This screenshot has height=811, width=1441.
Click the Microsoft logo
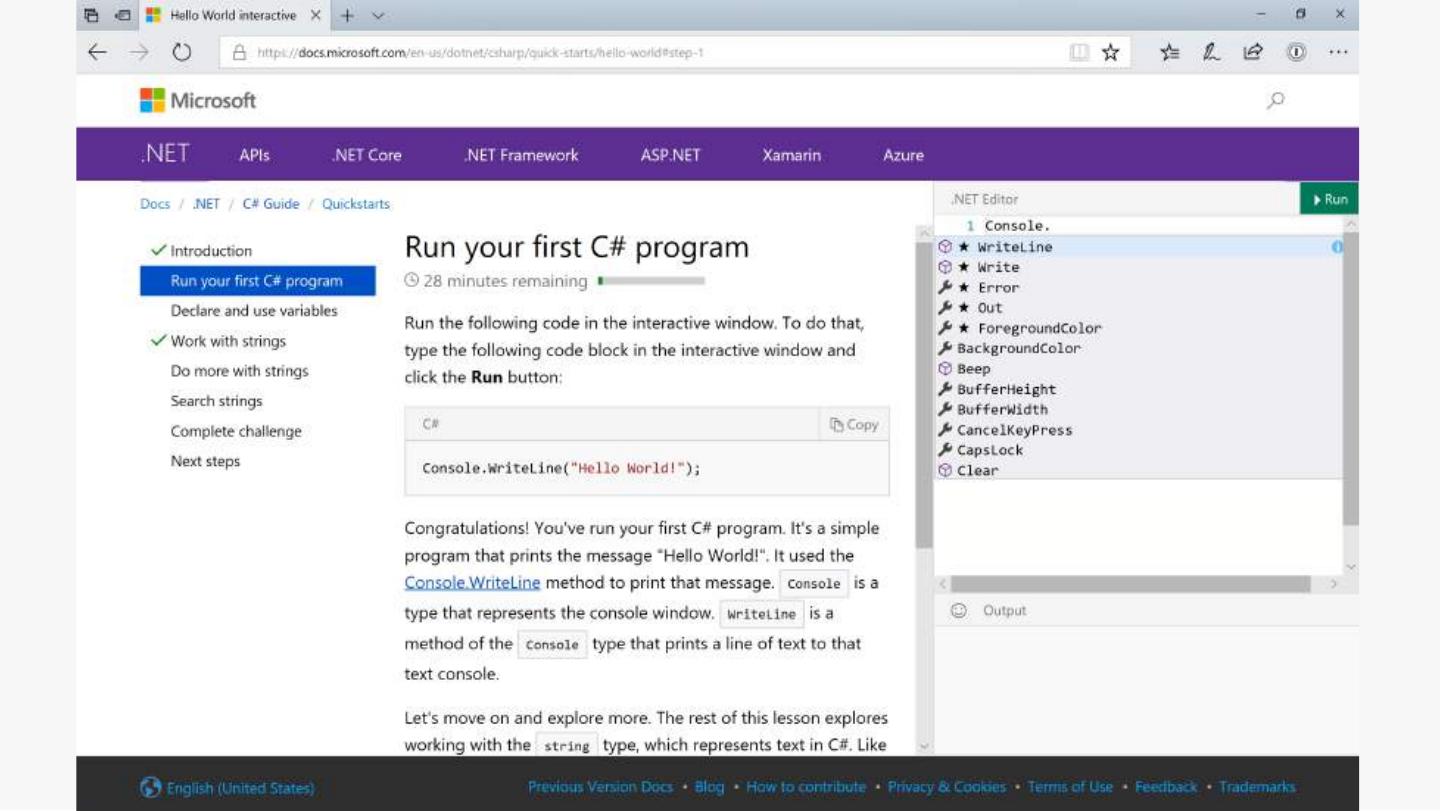point(198,100)
